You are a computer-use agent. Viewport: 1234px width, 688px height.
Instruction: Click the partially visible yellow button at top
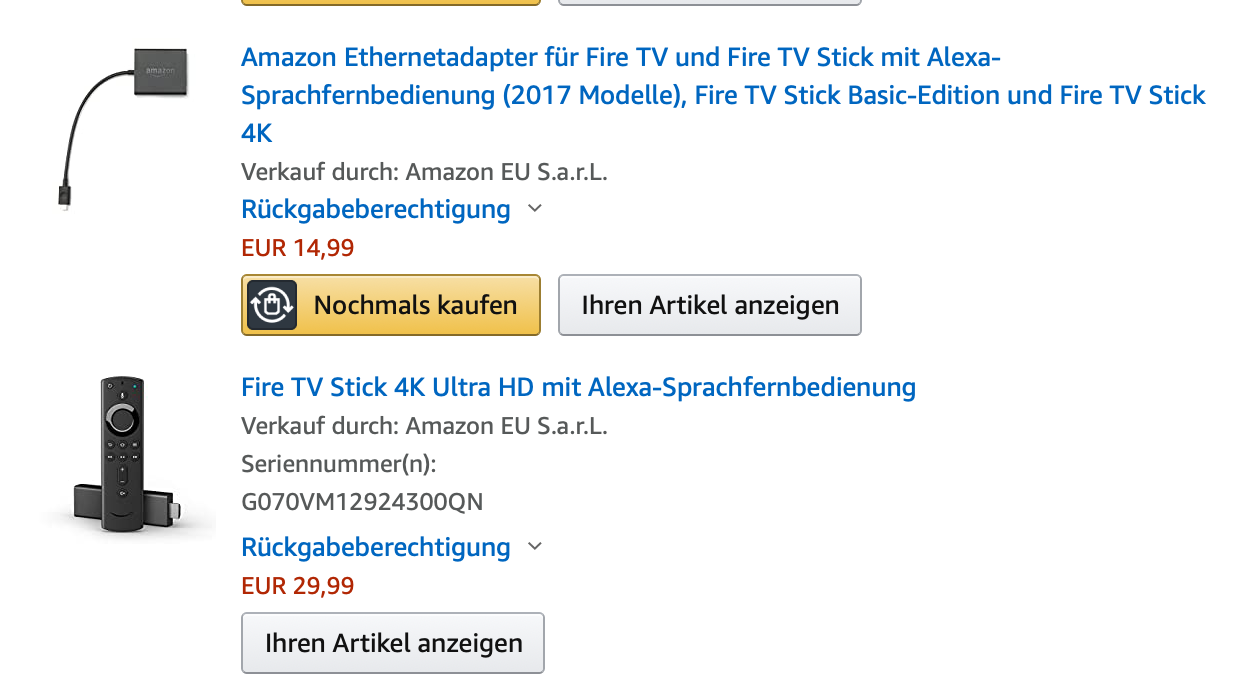pyautogui.click(x=391, y=2)
